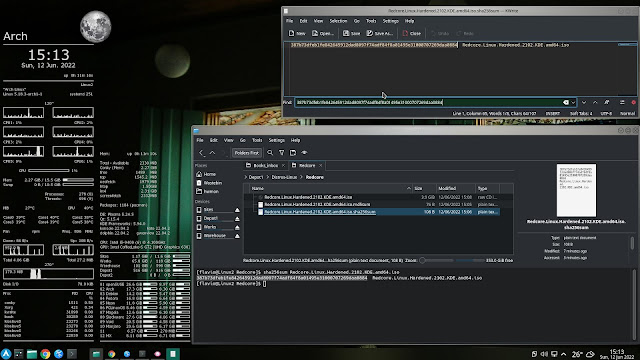Save the document in KWrite
This screenshot has height=360, width=640.
pos(351,33)
